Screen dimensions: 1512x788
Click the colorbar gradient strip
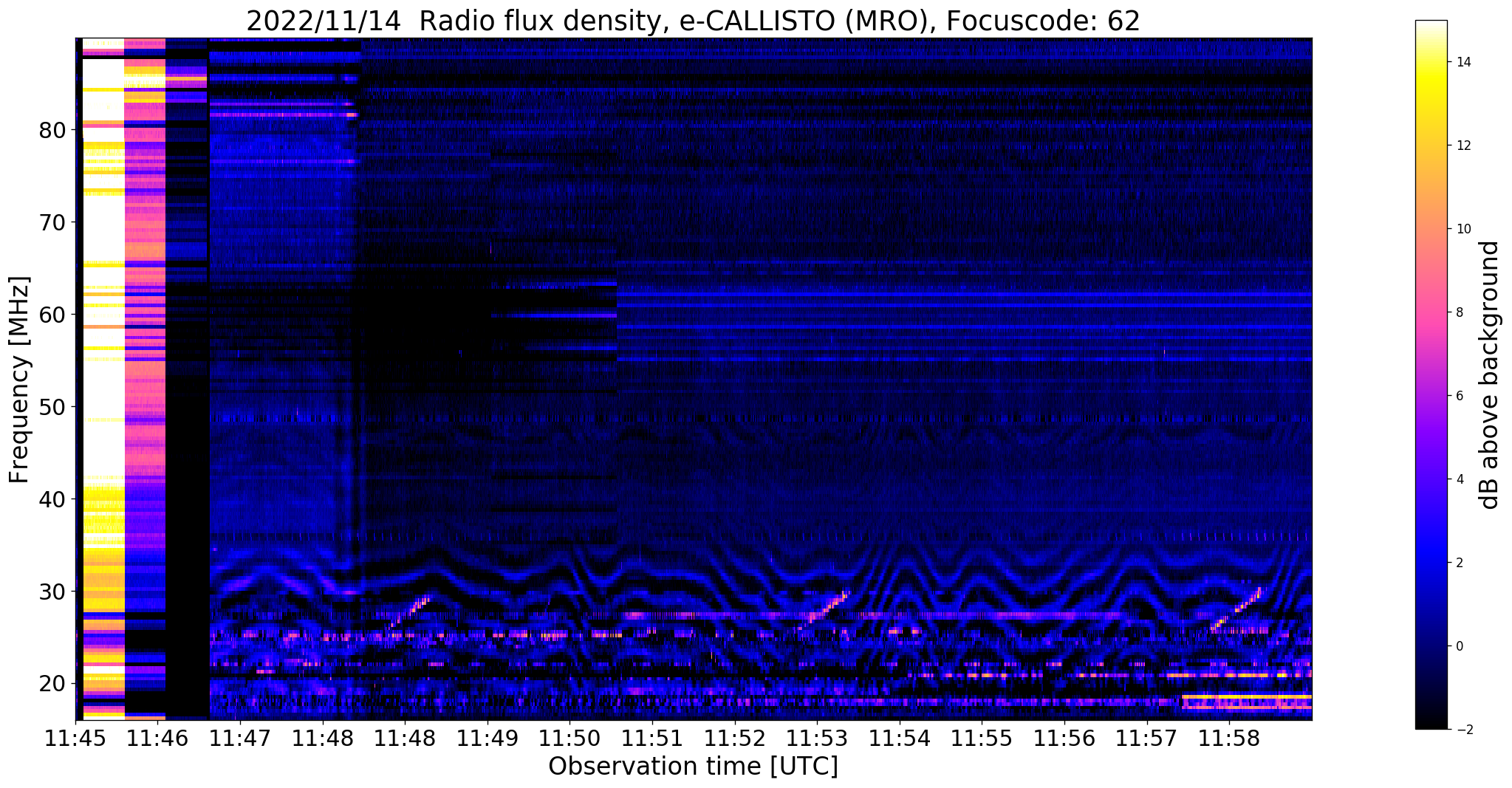tap(1431, 375)
